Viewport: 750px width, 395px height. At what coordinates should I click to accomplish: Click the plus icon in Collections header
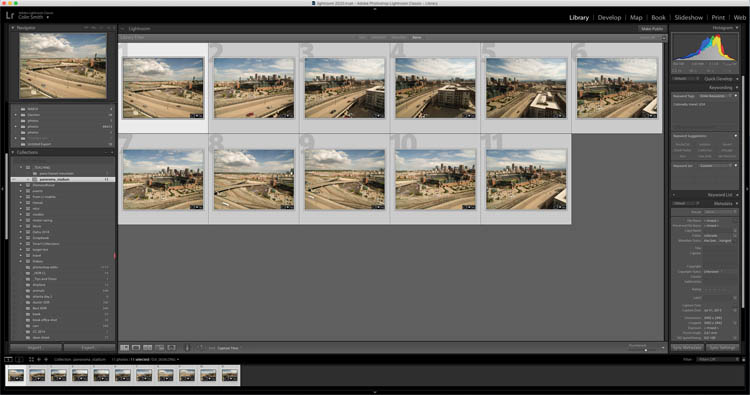112,152
